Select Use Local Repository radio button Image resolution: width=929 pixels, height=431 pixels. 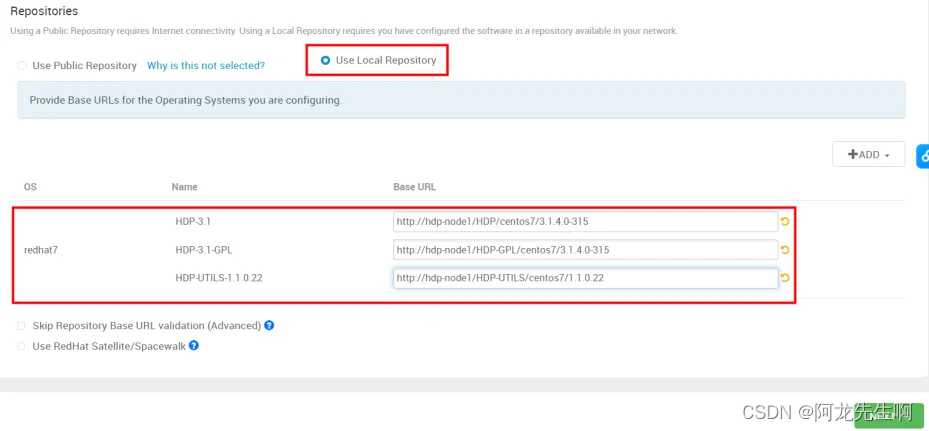[325, 60]
